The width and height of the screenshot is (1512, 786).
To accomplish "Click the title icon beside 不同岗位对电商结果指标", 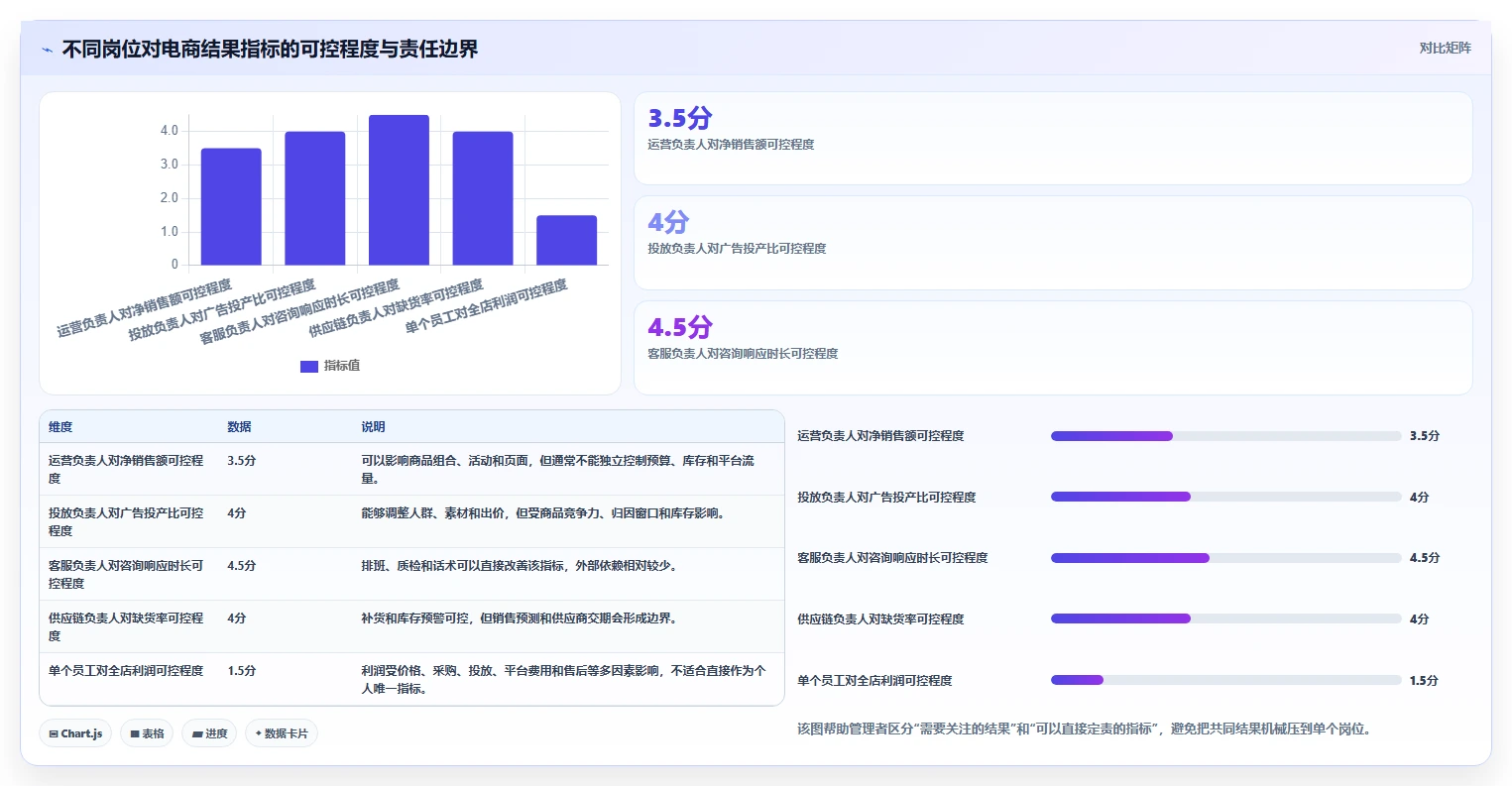I will pos(47,50).
